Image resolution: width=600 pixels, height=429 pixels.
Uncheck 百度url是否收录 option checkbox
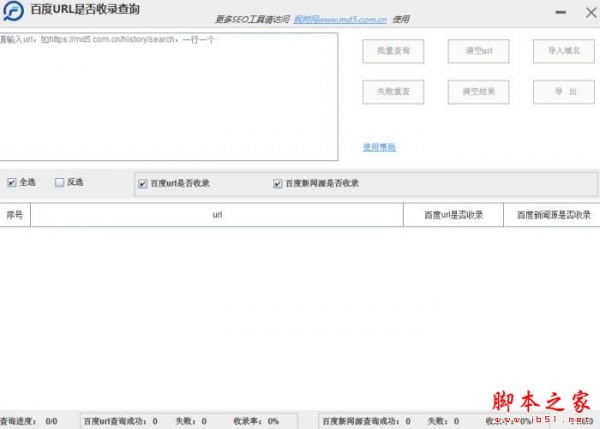[x=143, y=184]
